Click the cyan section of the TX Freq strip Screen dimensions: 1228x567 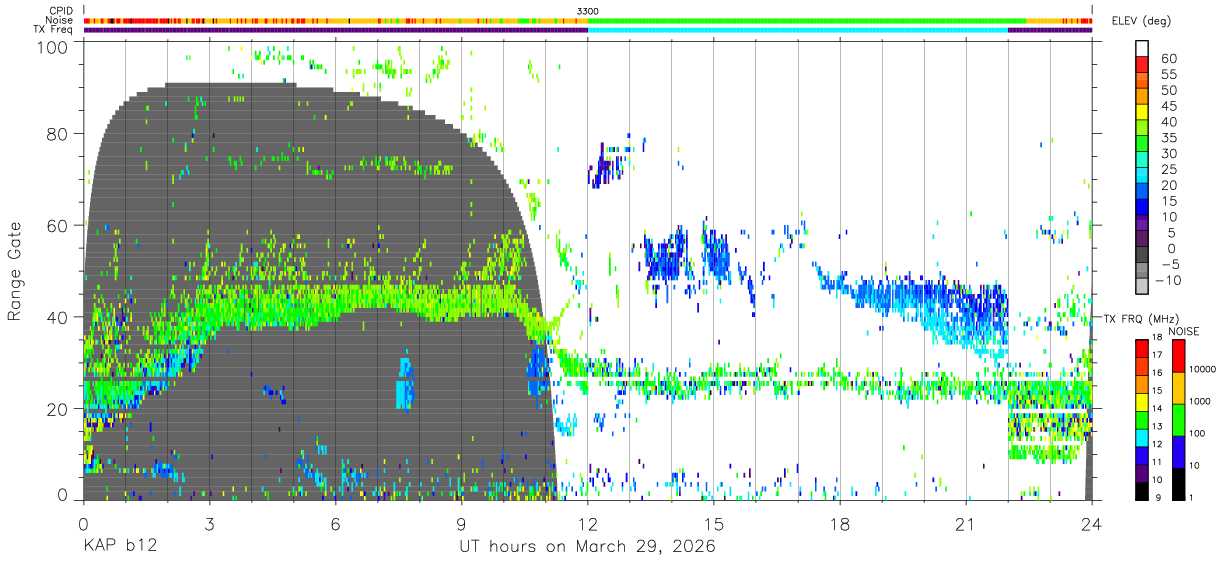point(798,30)
